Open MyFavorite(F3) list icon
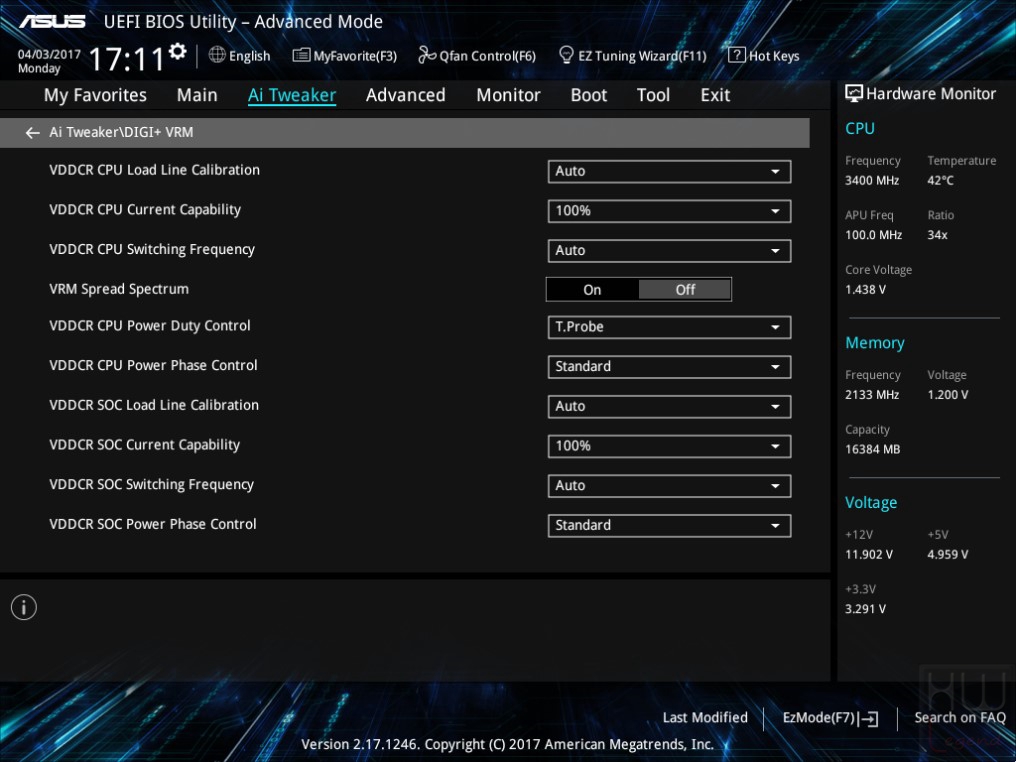This screenshot has width=1016, height=762. 301,55
